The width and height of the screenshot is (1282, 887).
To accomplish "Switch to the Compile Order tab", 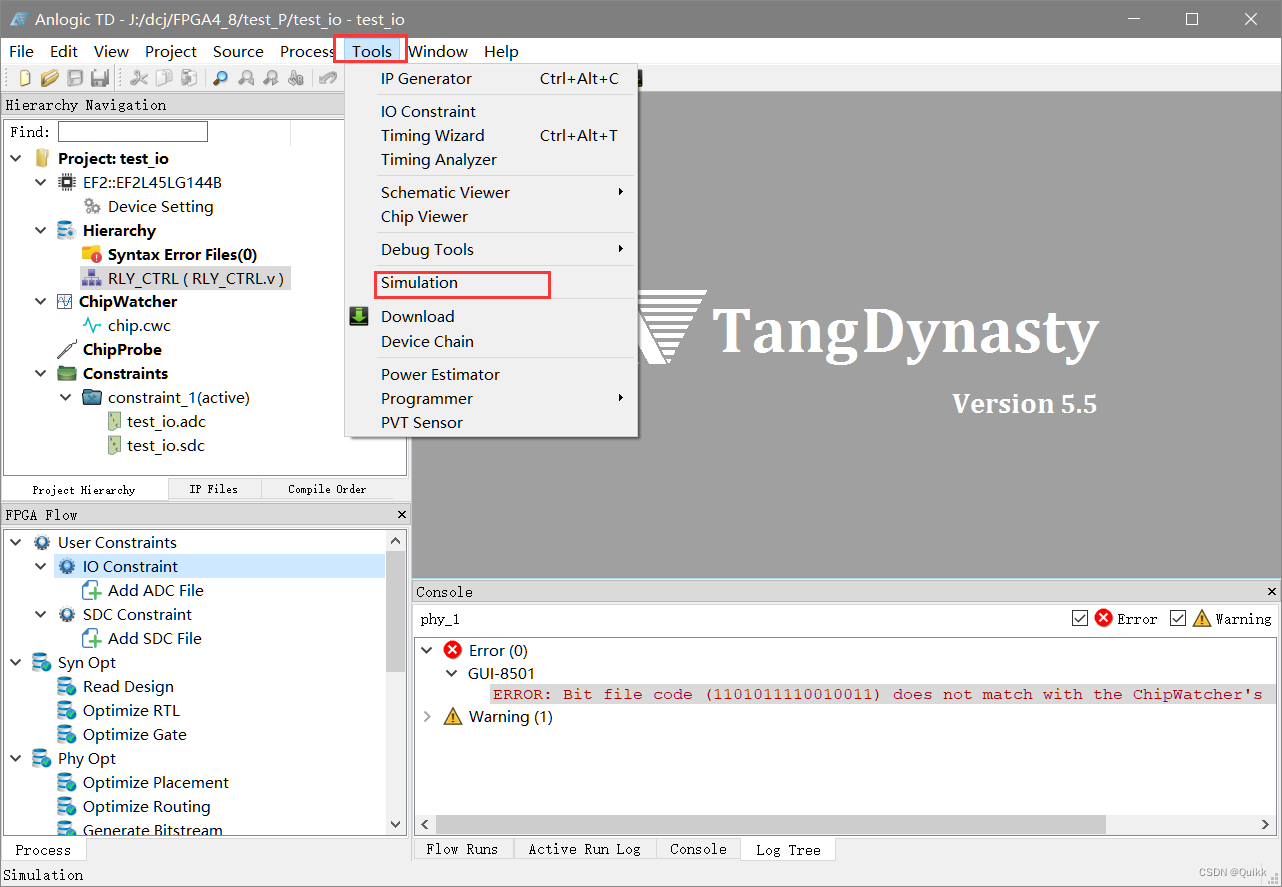I will 327,489.
